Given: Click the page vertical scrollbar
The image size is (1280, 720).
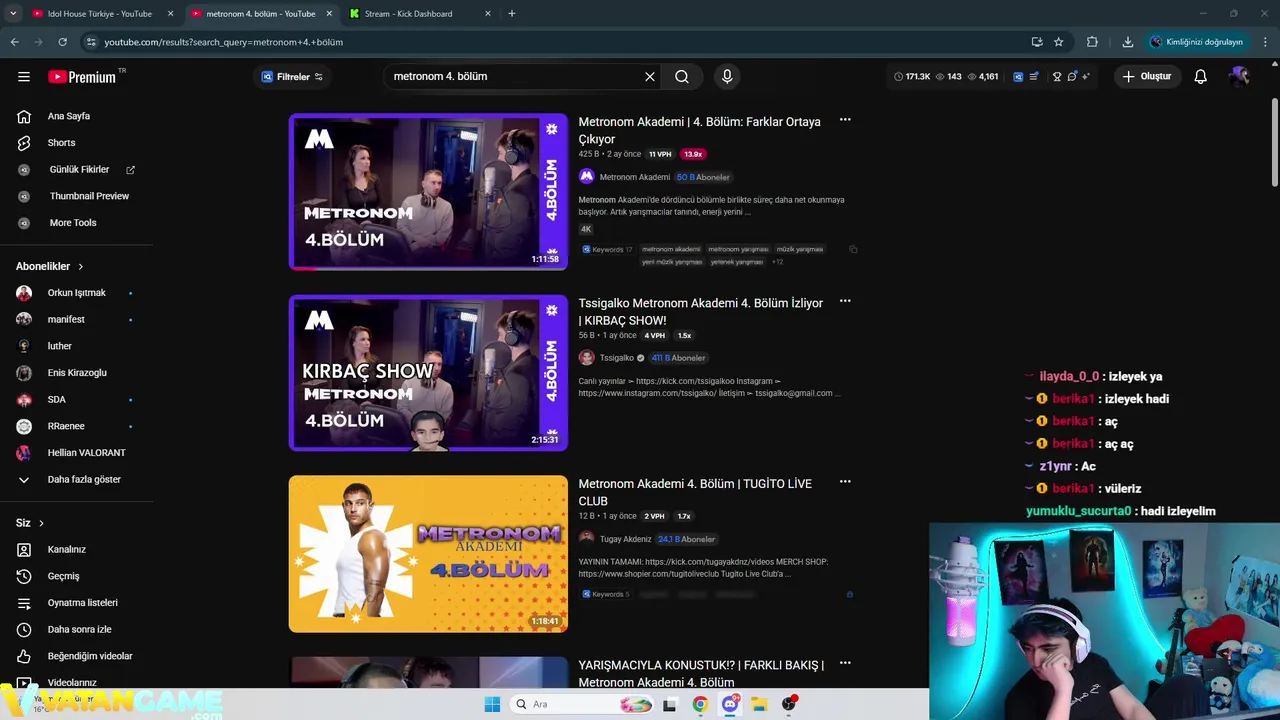Looking at the screenshot, I should pyautogui.click(x=1275, y=142).
